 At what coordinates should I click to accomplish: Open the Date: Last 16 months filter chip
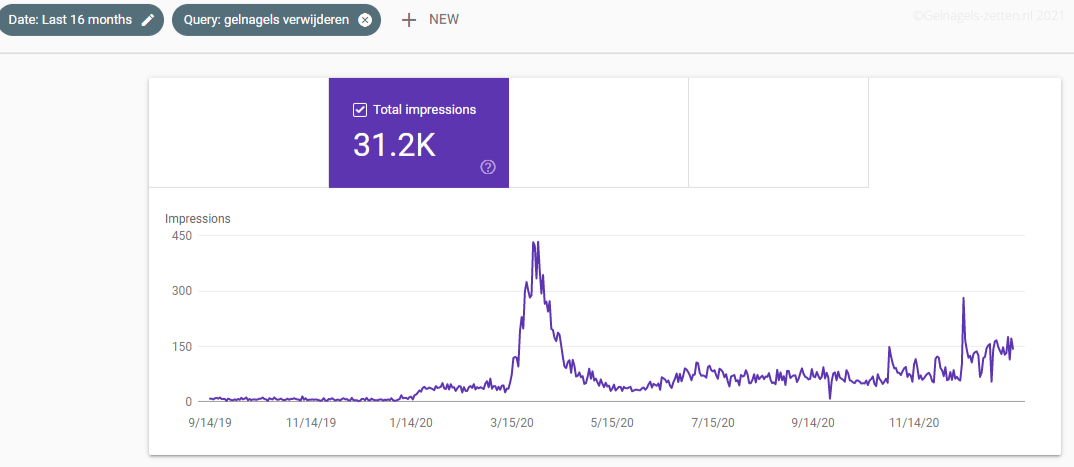pos(70,20)
